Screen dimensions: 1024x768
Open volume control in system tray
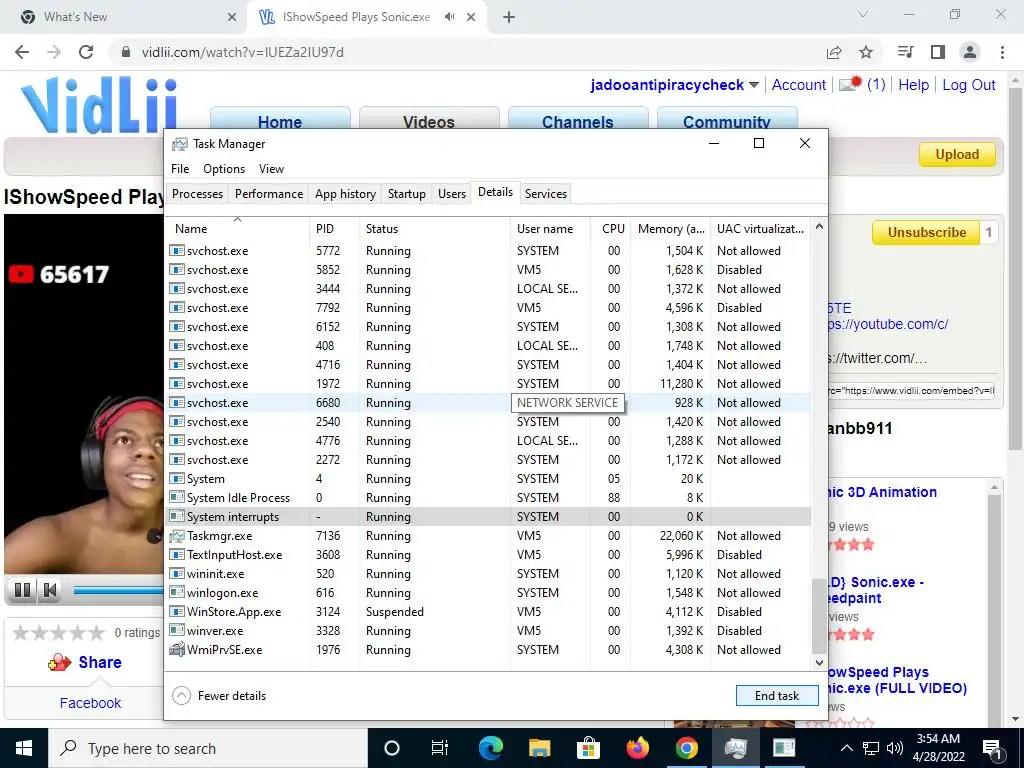pyautogui.click(x=894, y=748)
